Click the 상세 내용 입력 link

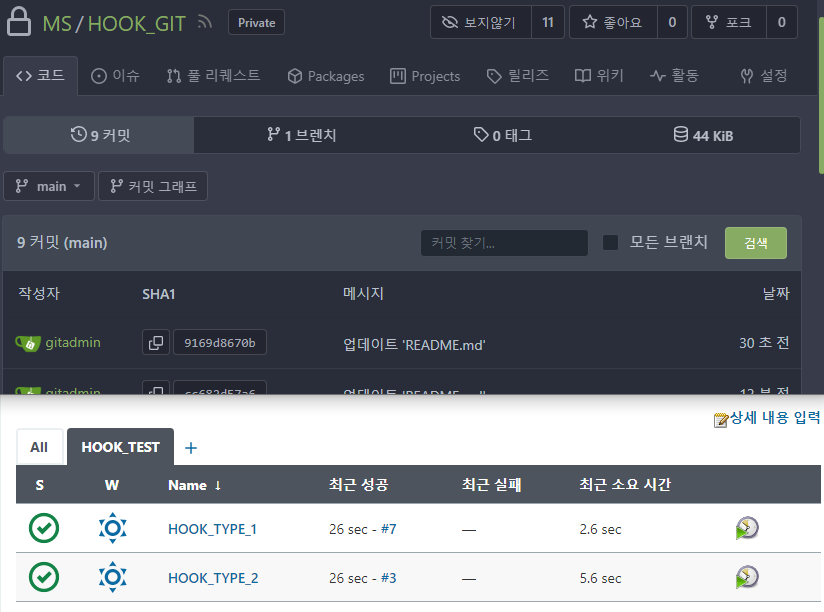pyautogui.click(x=775, y=418)
